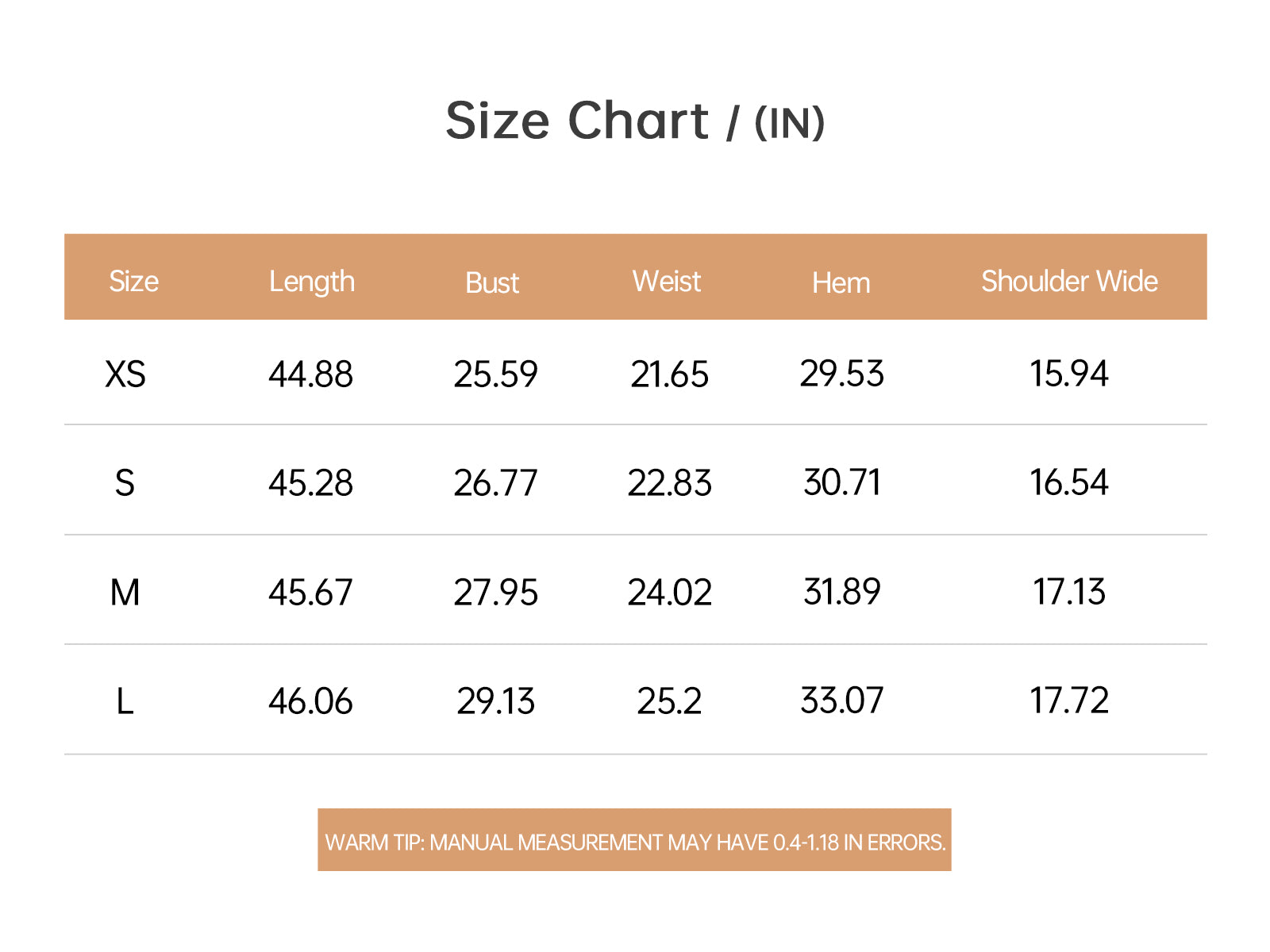Click the S shoulder value 16.54

(x=1069, y=482)
